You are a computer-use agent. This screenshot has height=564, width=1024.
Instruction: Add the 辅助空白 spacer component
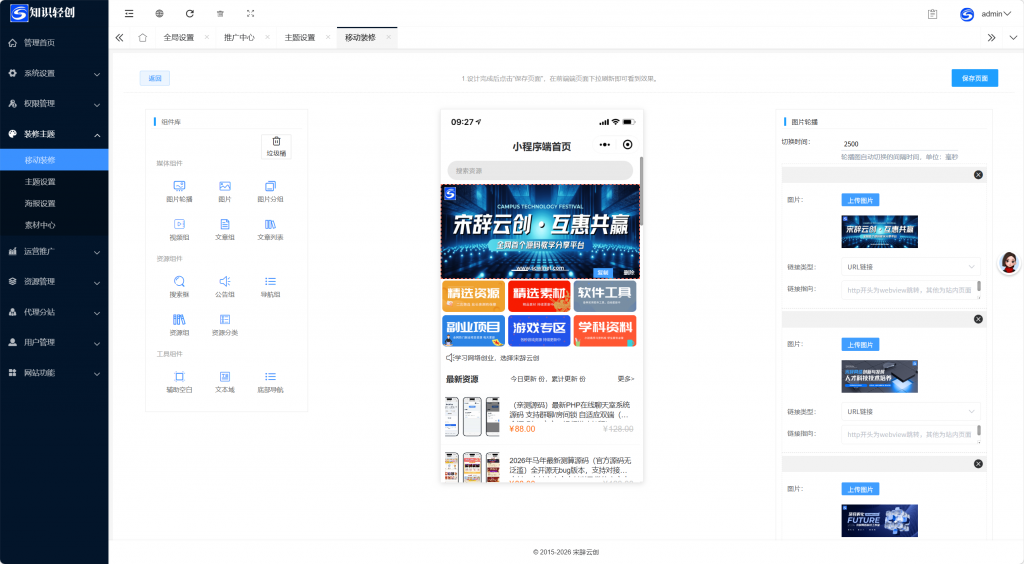(179, 382)
